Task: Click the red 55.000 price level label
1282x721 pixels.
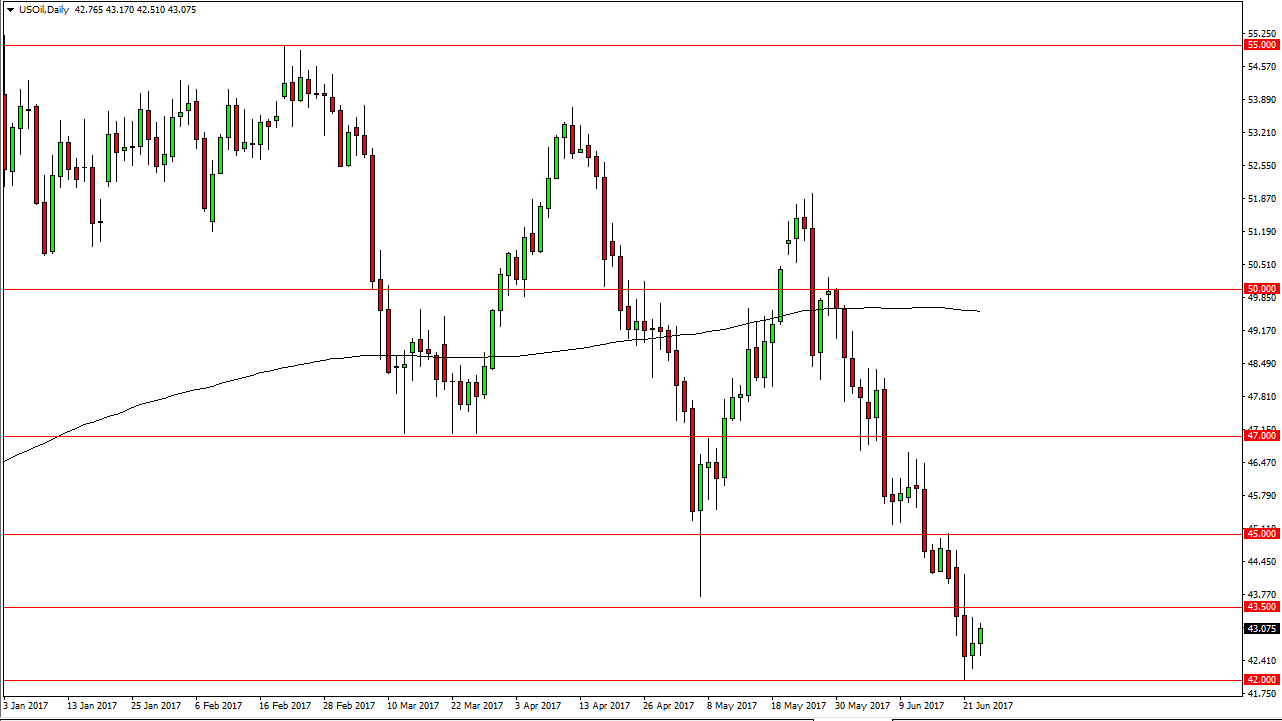Action: [x=1261, y=44]
